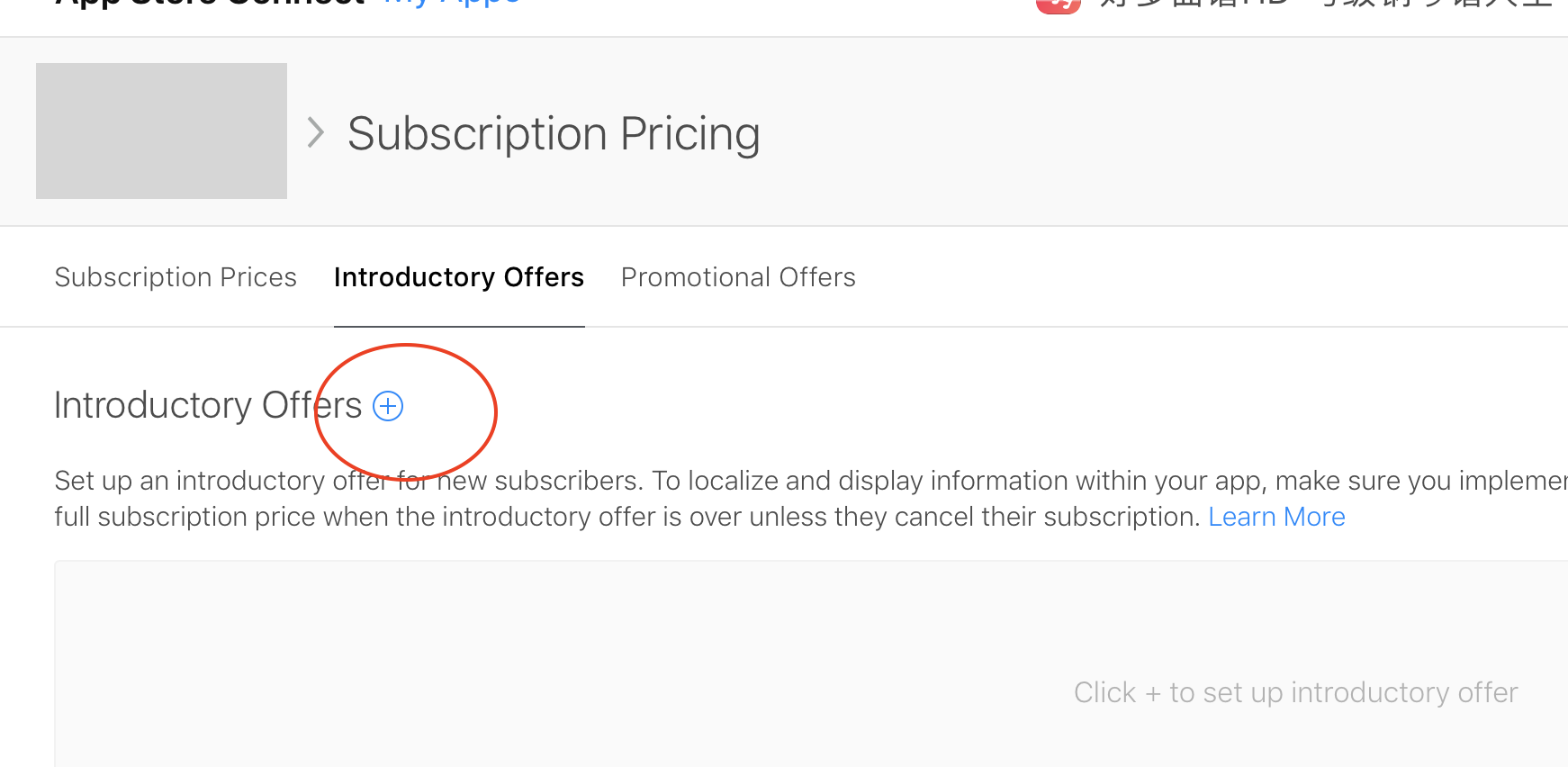1568x767 pixels.
Task: Click the Introductory Offers section heading
Action: [x=208, y=405]
